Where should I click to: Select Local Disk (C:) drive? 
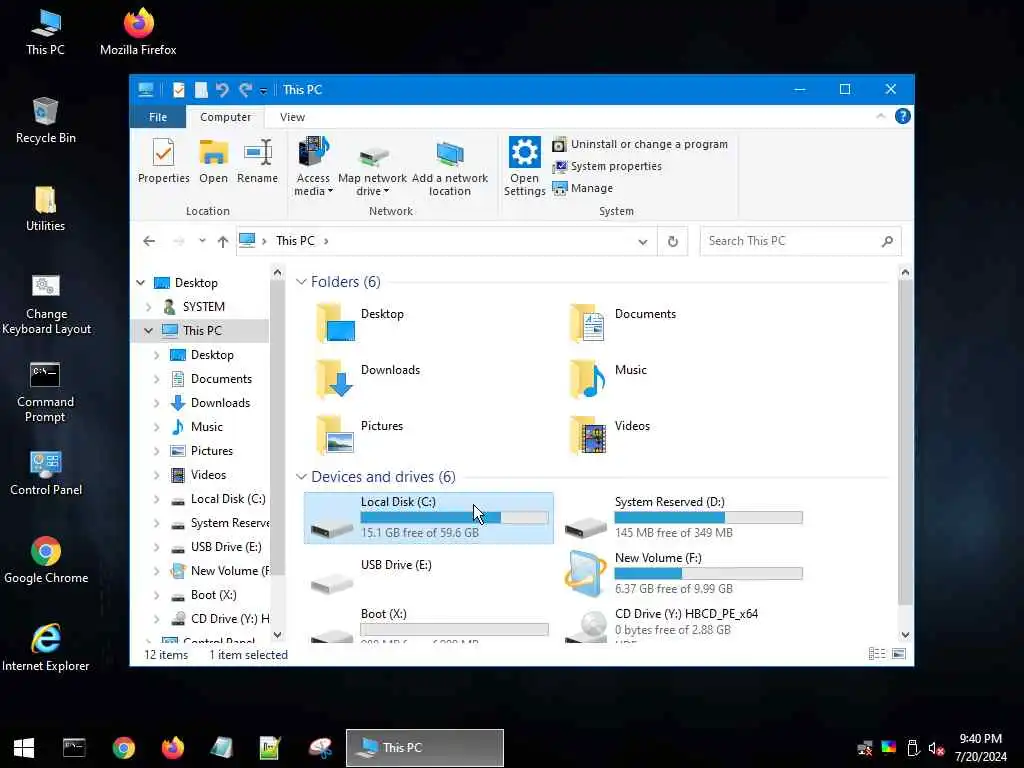click(428, 518)
